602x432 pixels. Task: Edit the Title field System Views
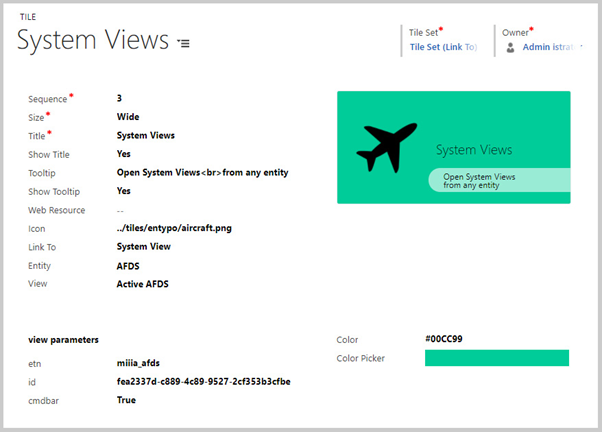pos(146,135)
